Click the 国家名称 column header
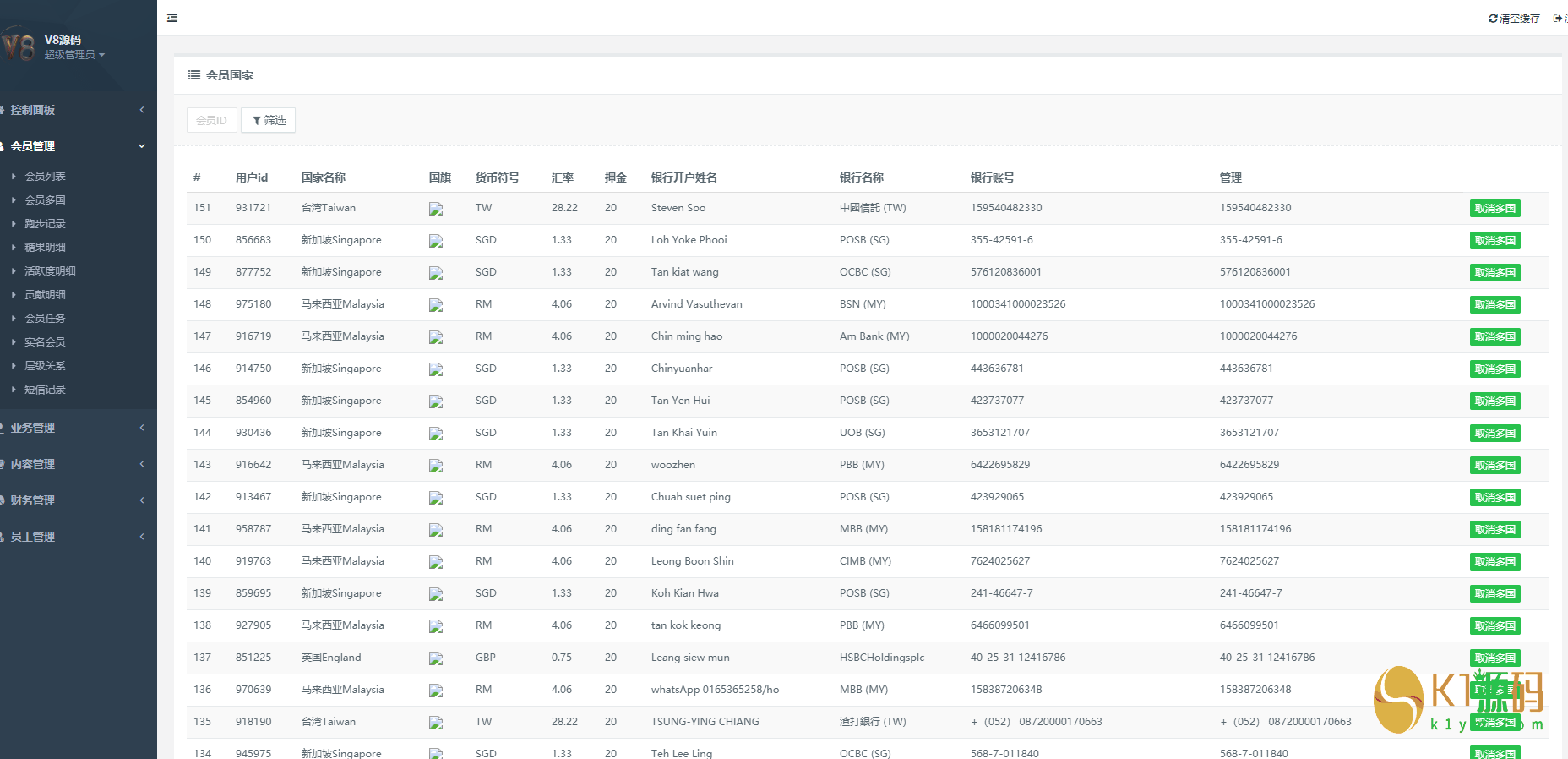This screenshot has width=1568, height=759. 324,177
